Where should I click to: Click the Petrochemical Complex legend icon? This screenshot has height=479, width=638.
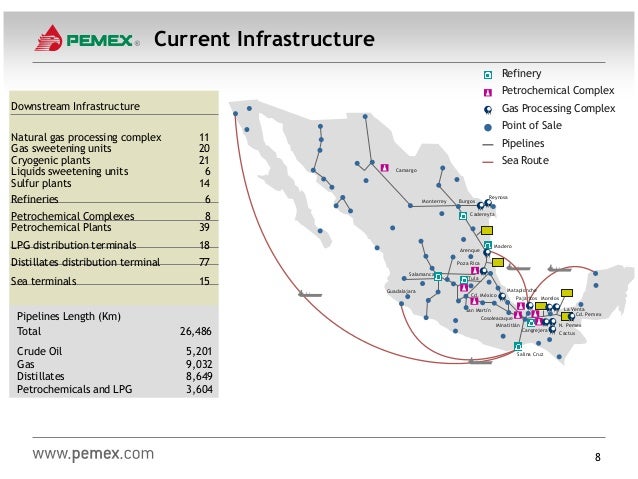point(488,92)
